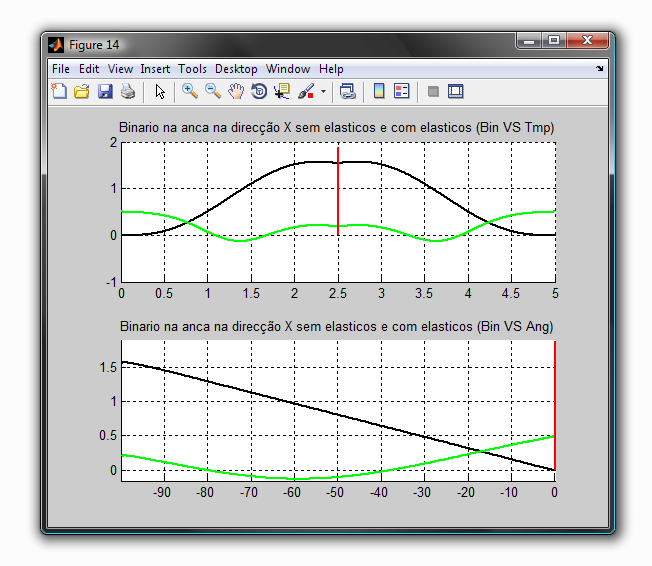
Task: Click Show Plot Tools and Dock Figure
Action: click(456, 92)
